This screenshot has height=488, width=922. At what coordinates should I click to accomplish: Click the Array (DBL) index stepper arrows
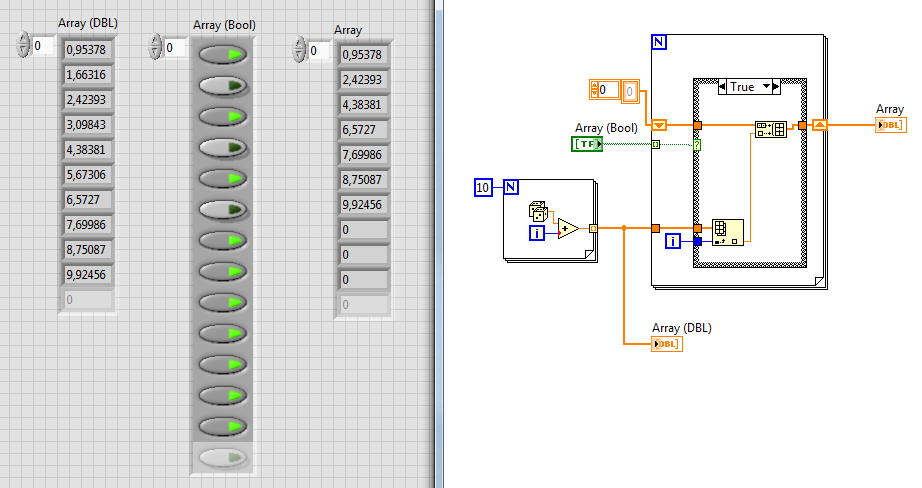pyautogui.click(x=23, y=45)
